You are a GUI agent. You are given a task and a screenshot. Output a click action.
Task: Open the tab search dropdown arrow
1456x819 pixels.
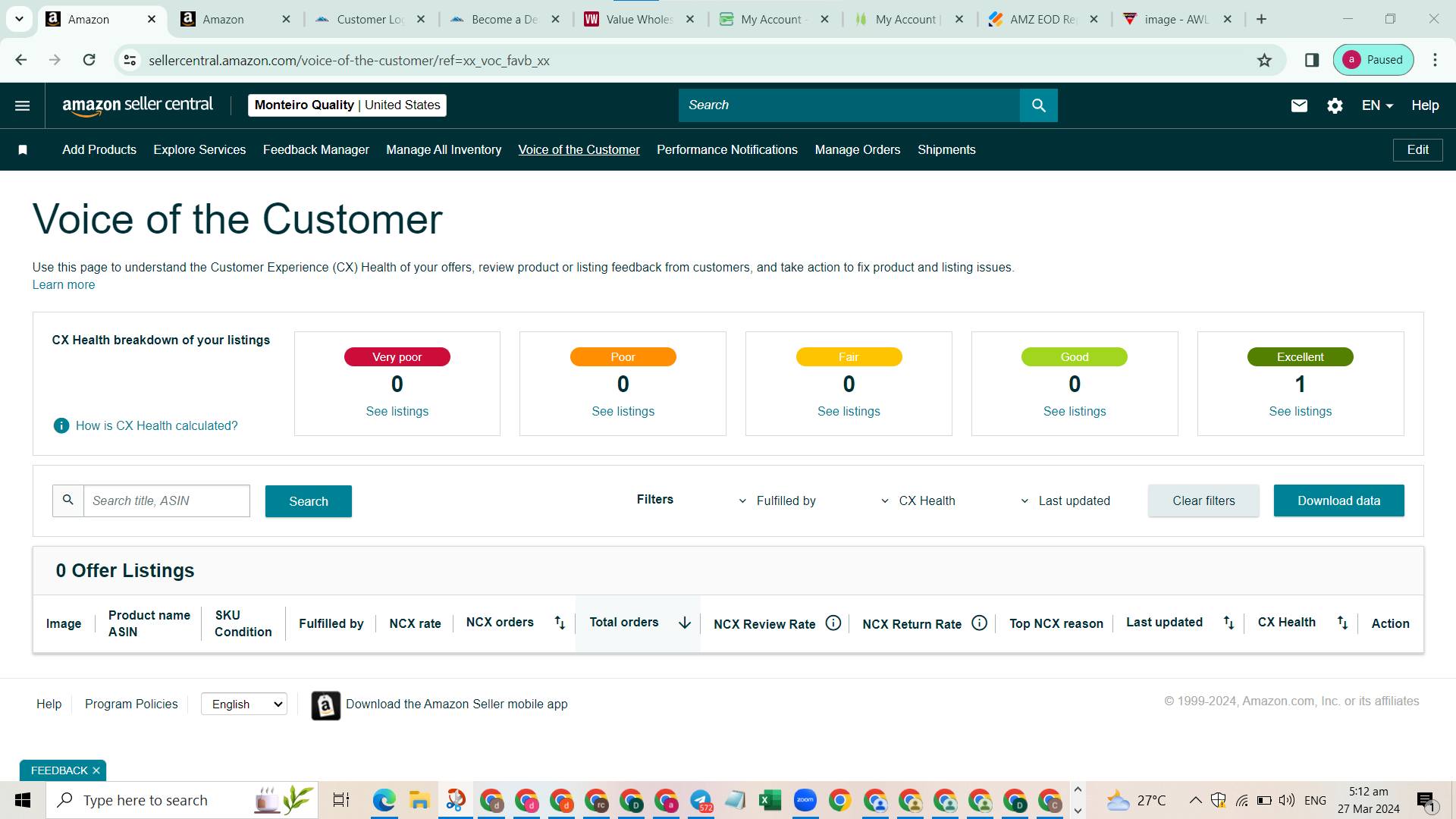(x=19, y=19)
